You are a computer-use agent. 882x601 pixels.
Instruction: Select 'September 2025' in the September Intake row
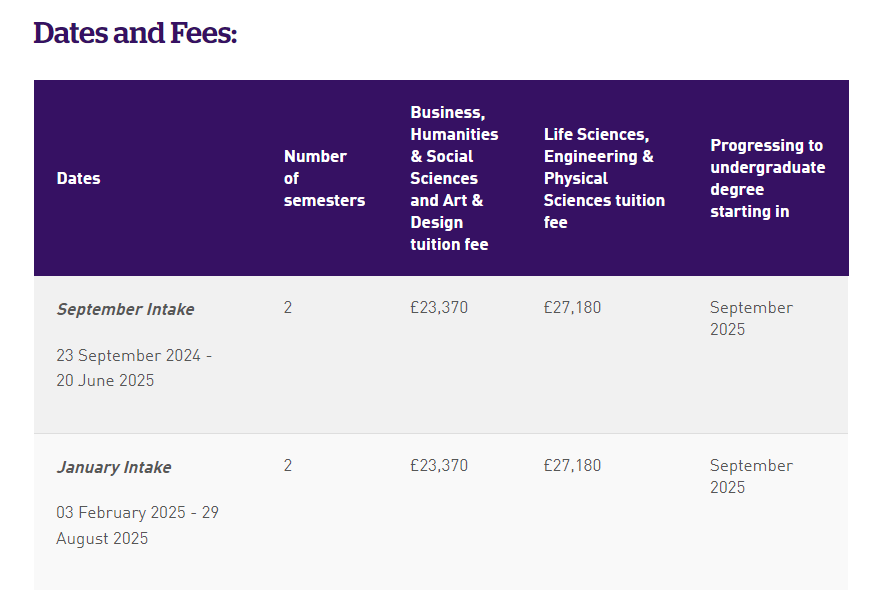(751, 318)
